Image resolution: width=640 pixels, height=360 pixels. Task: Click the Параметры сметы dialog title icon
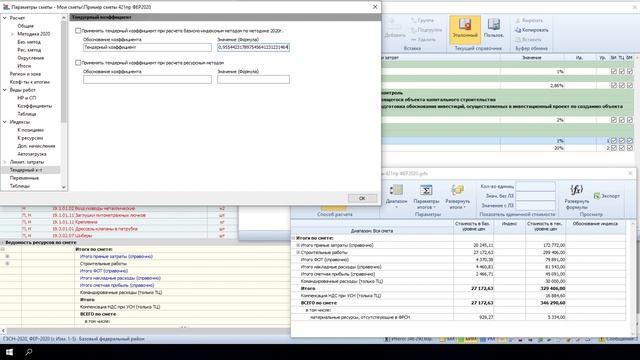point(6,7)
